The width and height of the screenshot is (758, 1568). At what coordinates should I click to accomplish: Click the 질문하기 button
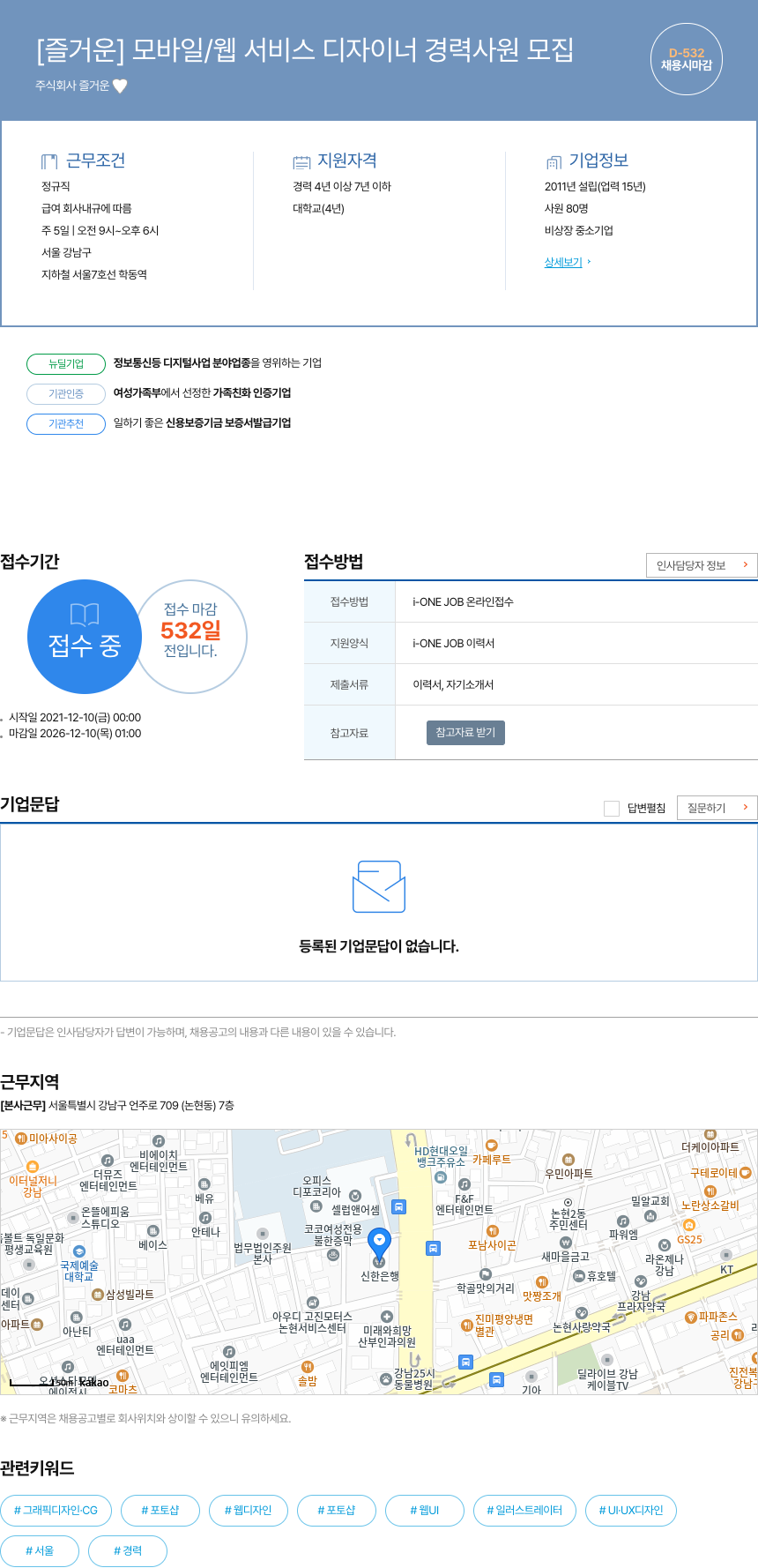coord(717,808)
